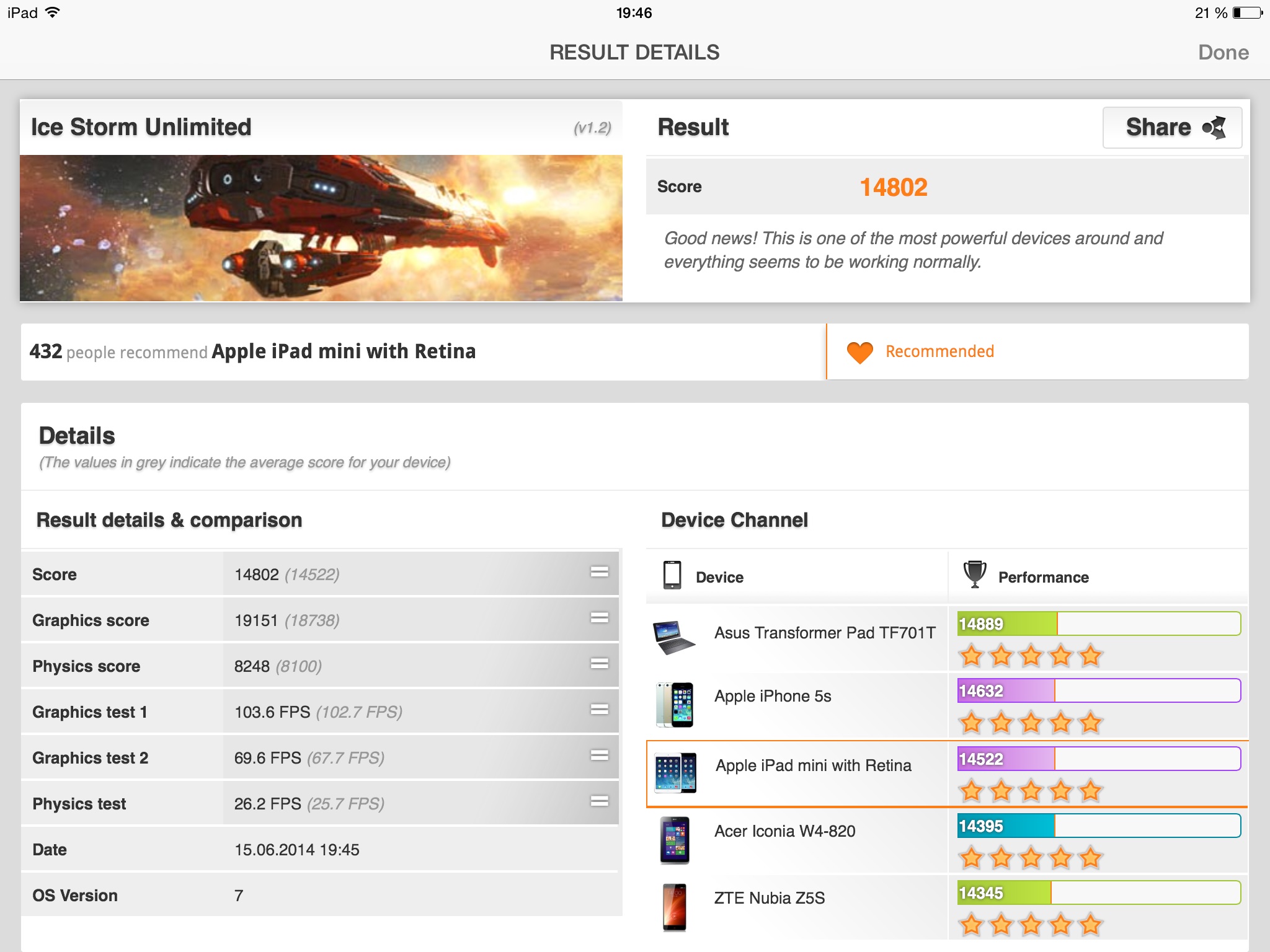This screenshot has width=1270, height=952.
Task: Select the 'Acer Iconia W4-820' device name
Action: point(784,831)
